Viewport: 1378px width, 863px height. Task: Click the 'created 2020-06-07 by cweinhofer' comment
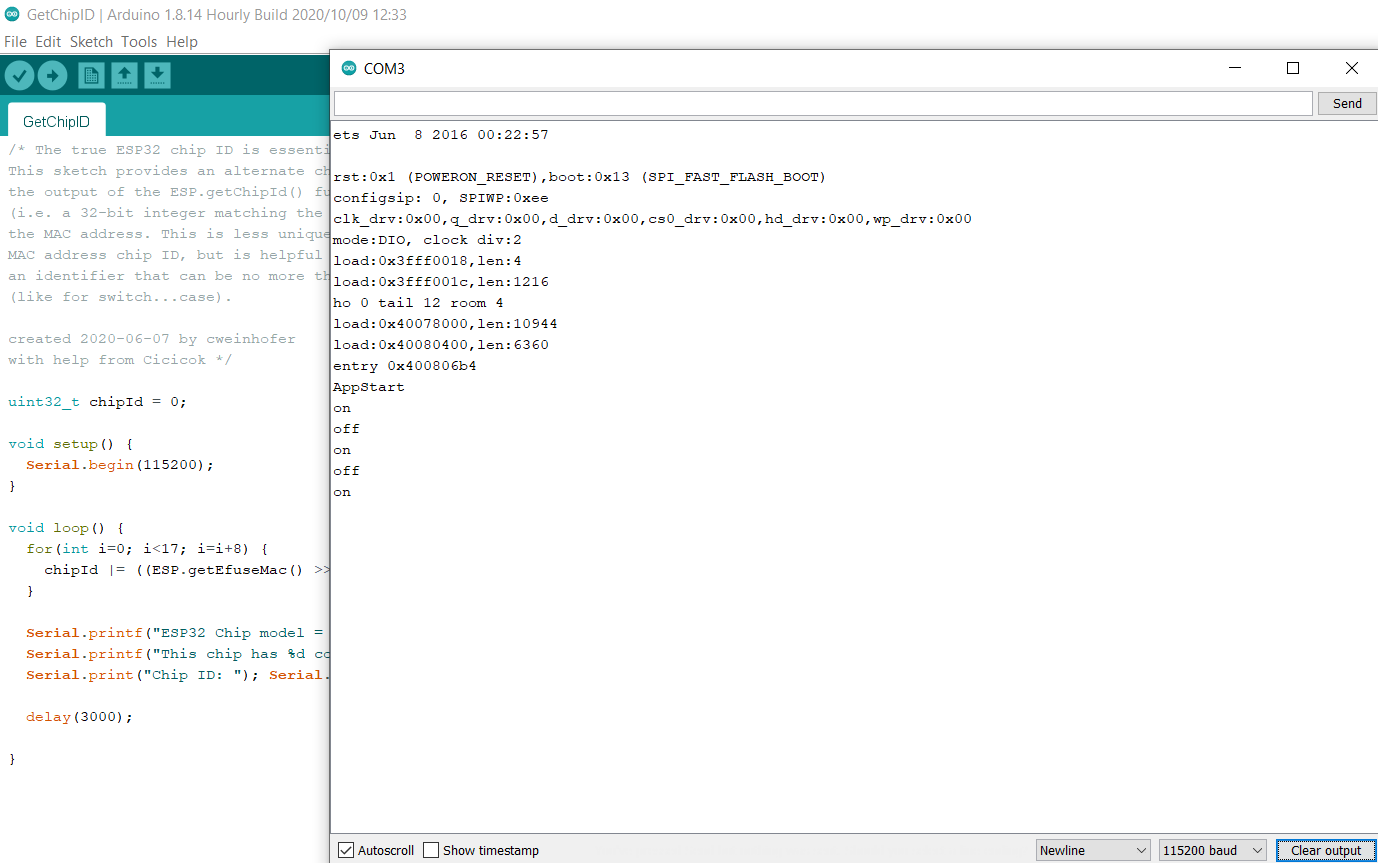pos(152,339)
